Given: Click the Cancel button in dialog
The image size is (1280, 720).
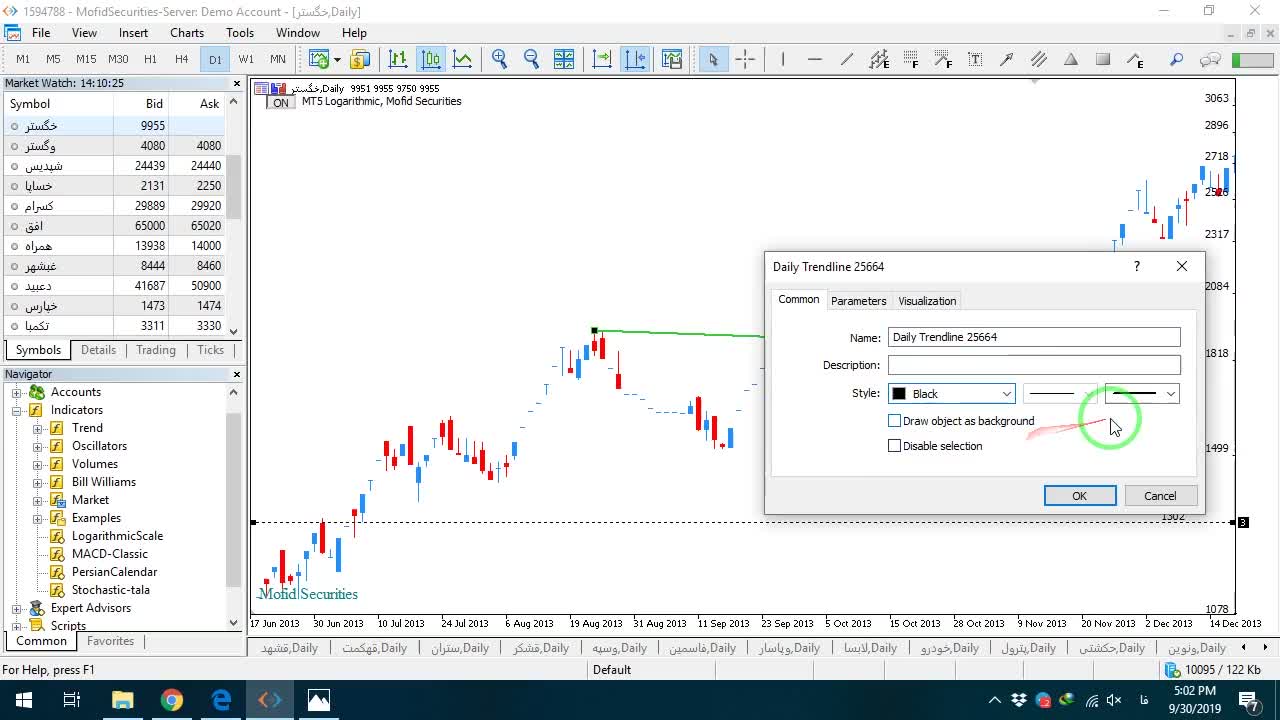Looking at the screenshot, I should click(1160, 496).
